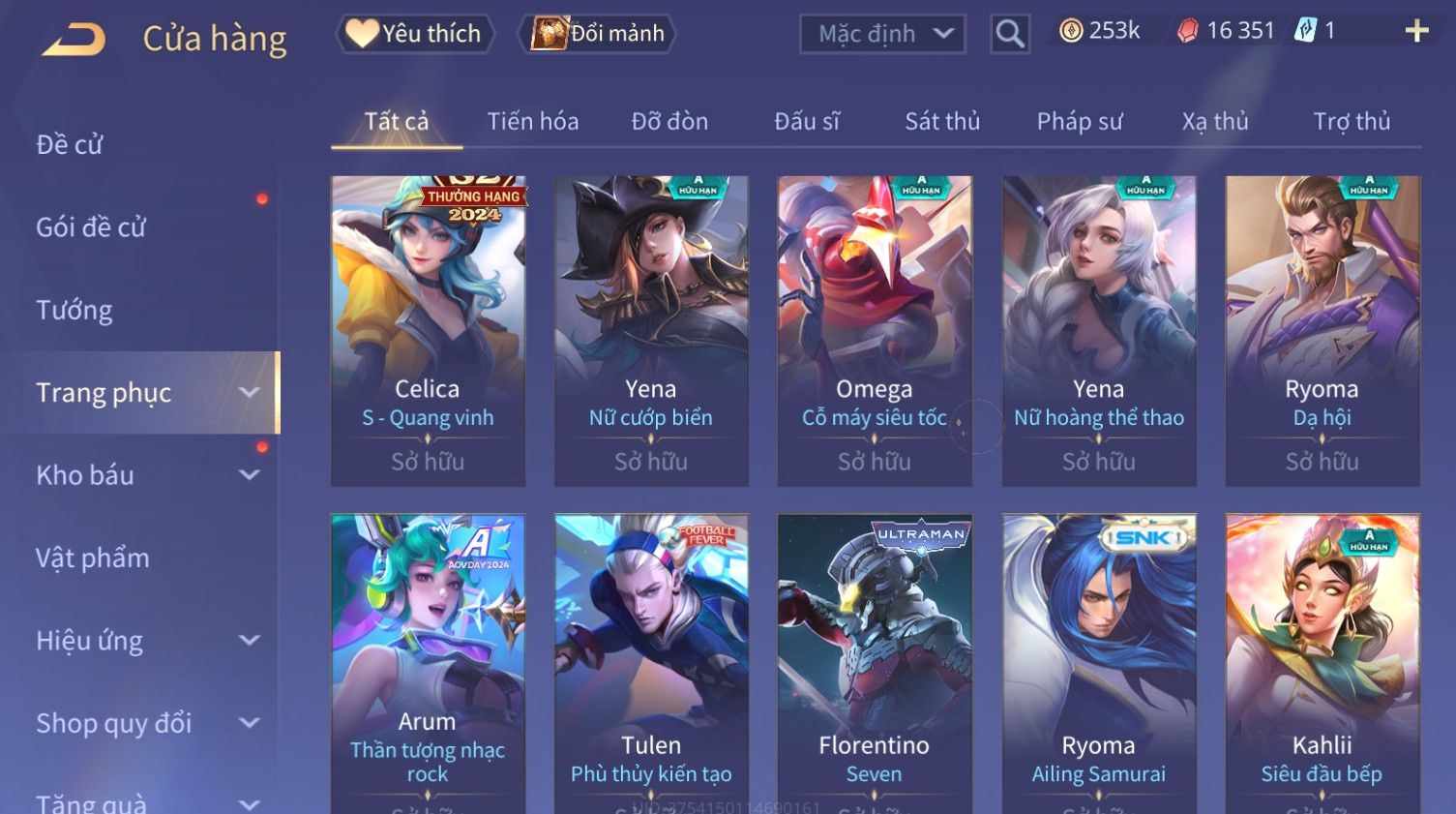Image resolution: width=1456 pixels, height=814 pixels.
Task: Click the red gem currency icon
Action: 1187,31
